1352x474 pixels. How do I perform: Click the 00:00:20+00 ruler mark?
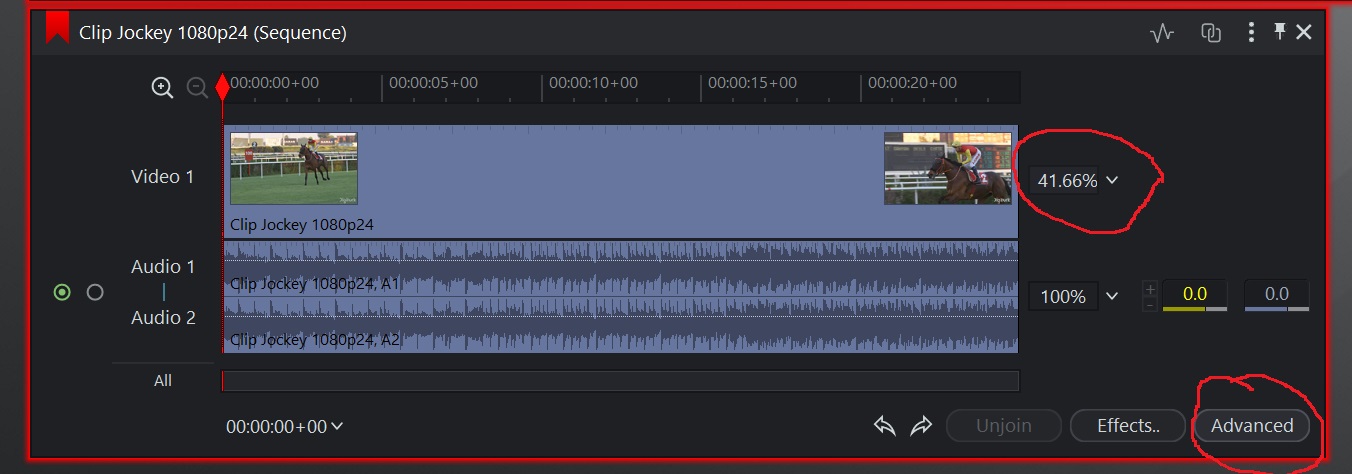pos(912,83)
